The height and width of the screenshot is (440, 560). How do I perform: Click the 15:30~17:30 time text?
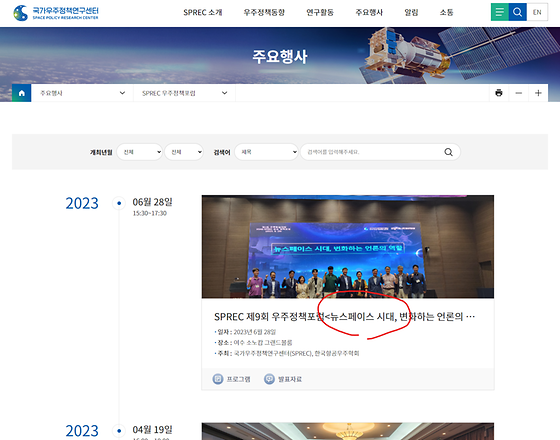point(150,213)
